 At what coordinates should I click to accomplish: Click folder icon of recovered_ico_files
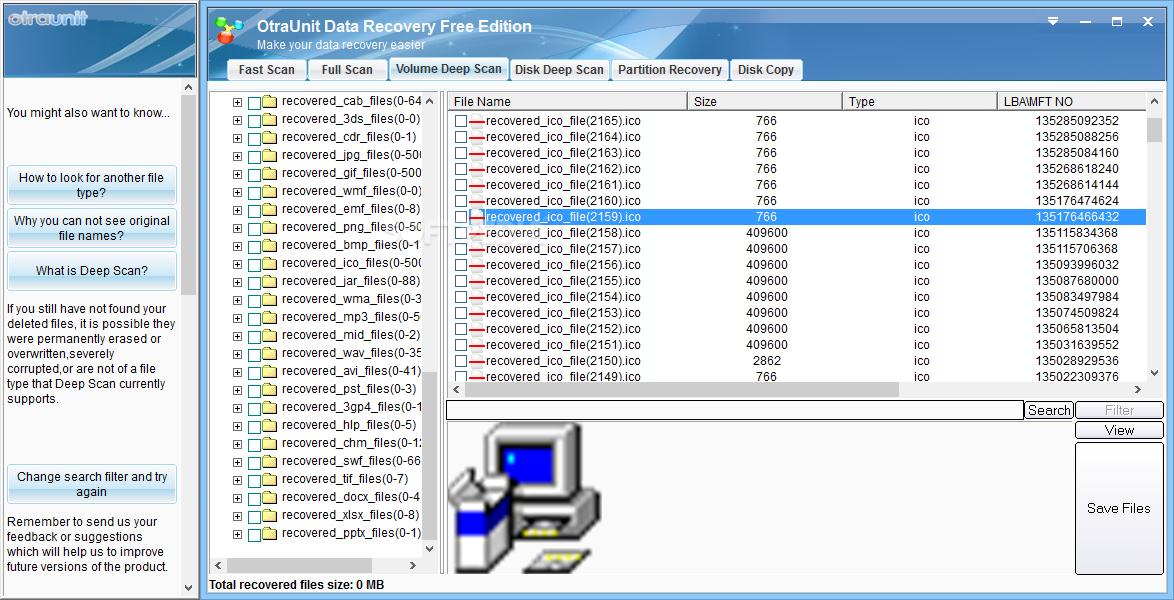pos(270,263)
